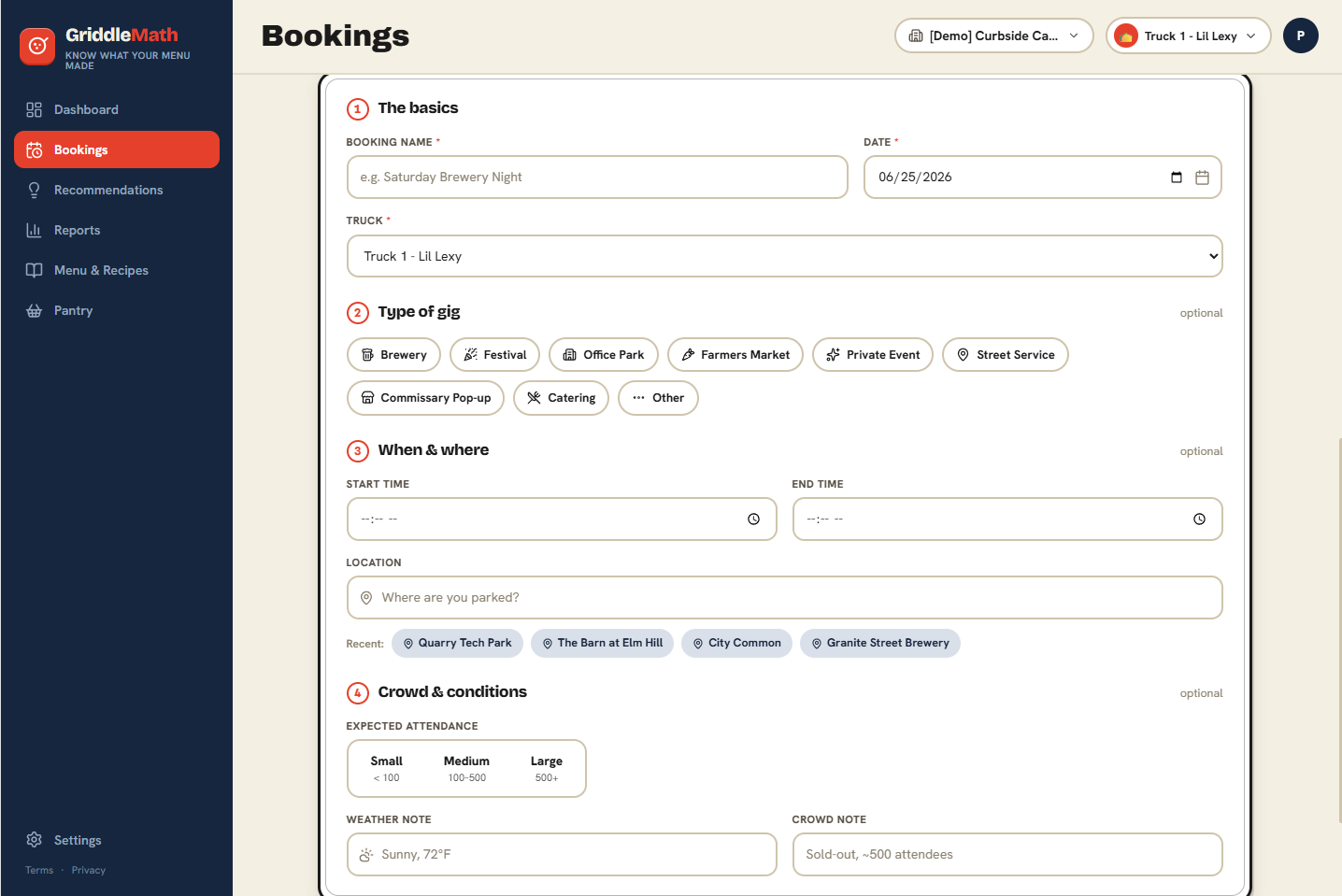Expand the Truck select dropdown in form
This screenshot has width=1342, height=896.
coord(785,256)
